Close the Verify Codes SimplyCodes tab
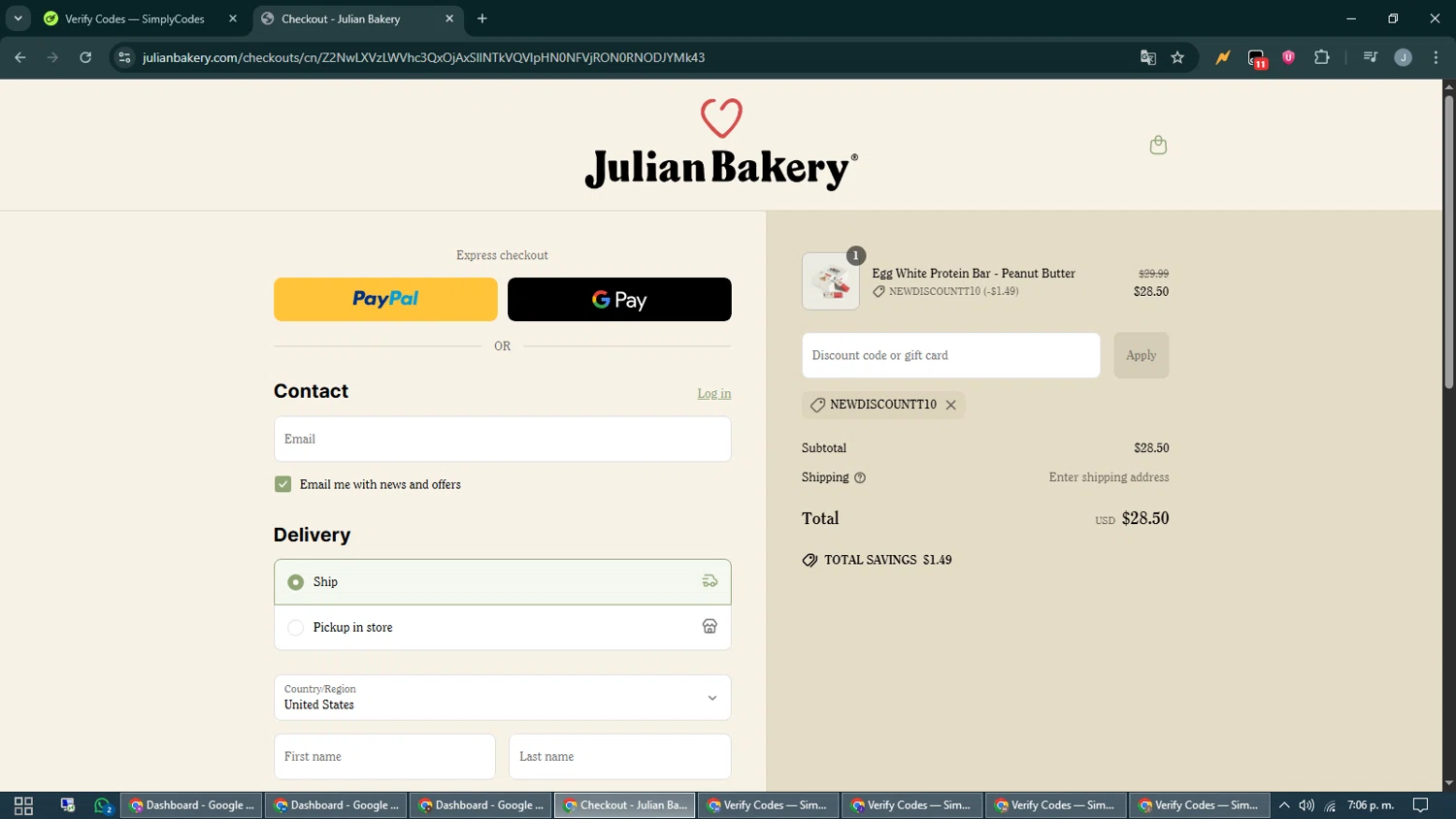The width and height of the screenshot is (1456, 819). (233, 18)
